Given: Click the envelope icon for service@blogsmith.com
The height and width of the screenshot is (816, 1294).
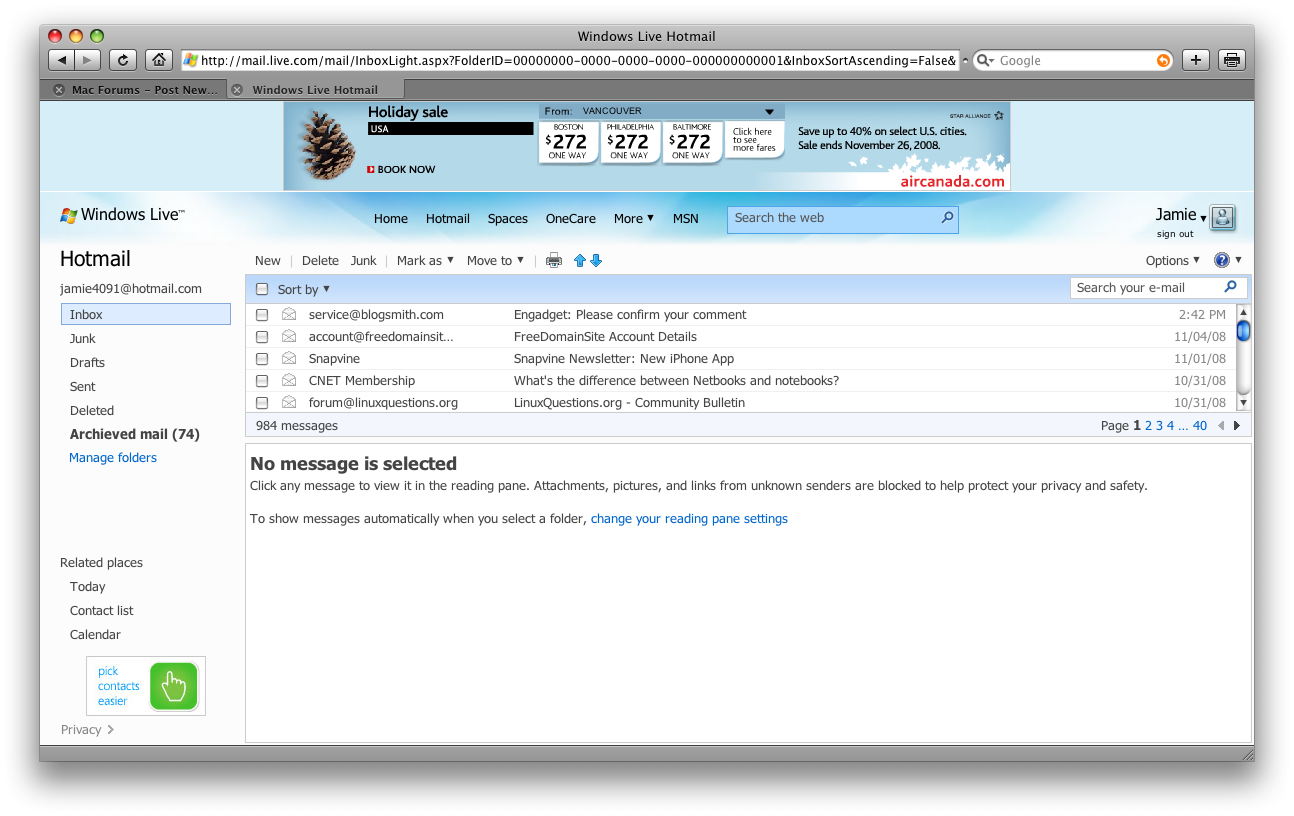Looking at the screenshot, I should (289, 314).
